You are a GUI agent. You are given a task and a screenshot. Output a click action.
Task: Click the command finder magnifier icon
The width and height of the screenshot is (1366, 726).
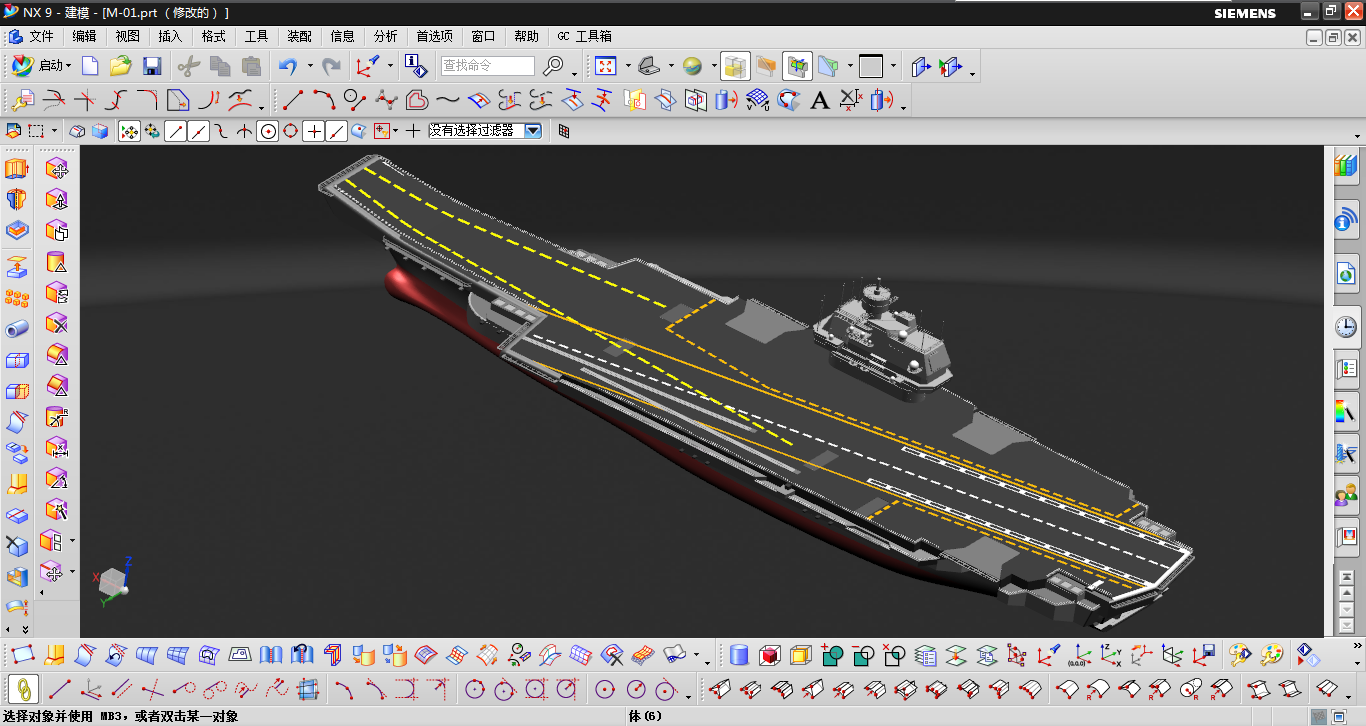pos(553,66)
